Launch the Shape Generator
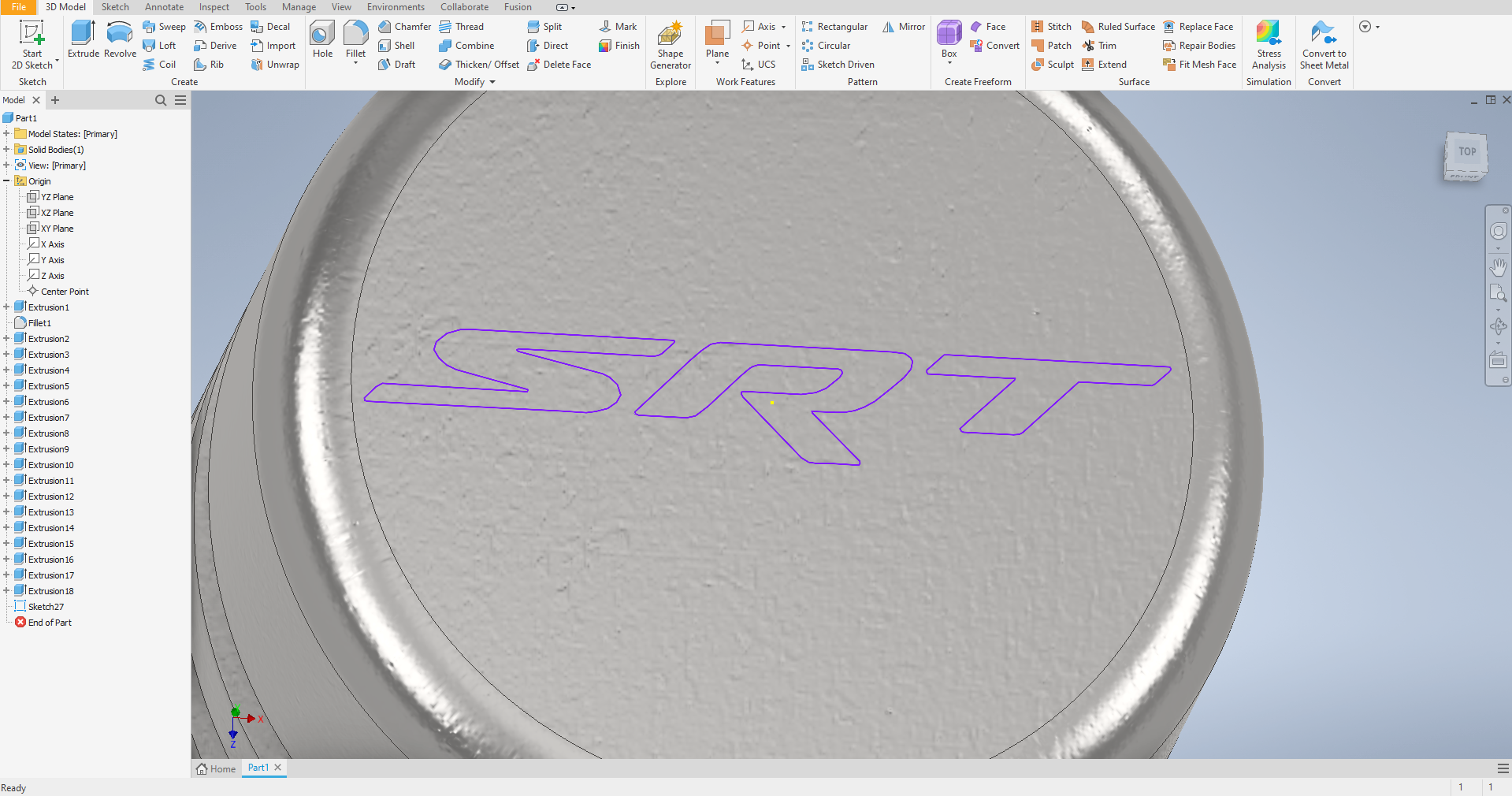Viewport: 1512px width, 796px height. click(x=671, y=46)
